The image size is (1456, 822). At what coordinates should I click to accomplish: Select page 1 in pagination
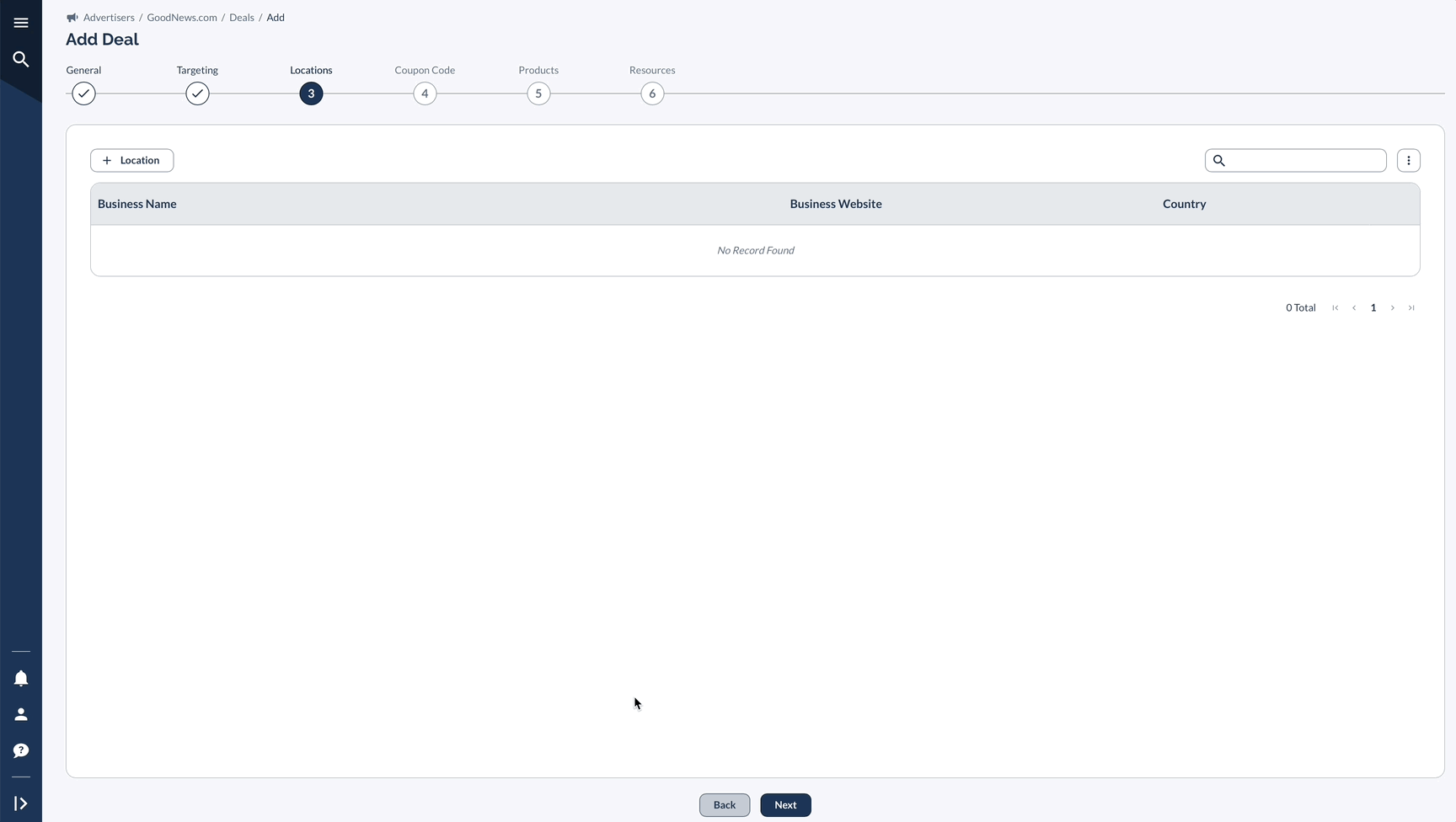[1373, 308]
